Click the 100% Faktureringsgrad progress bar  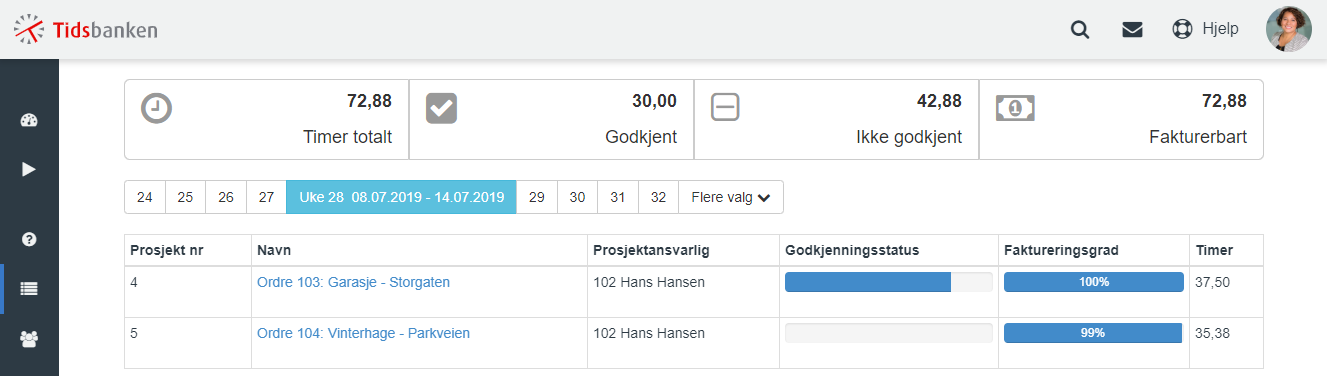point(1093,282)
